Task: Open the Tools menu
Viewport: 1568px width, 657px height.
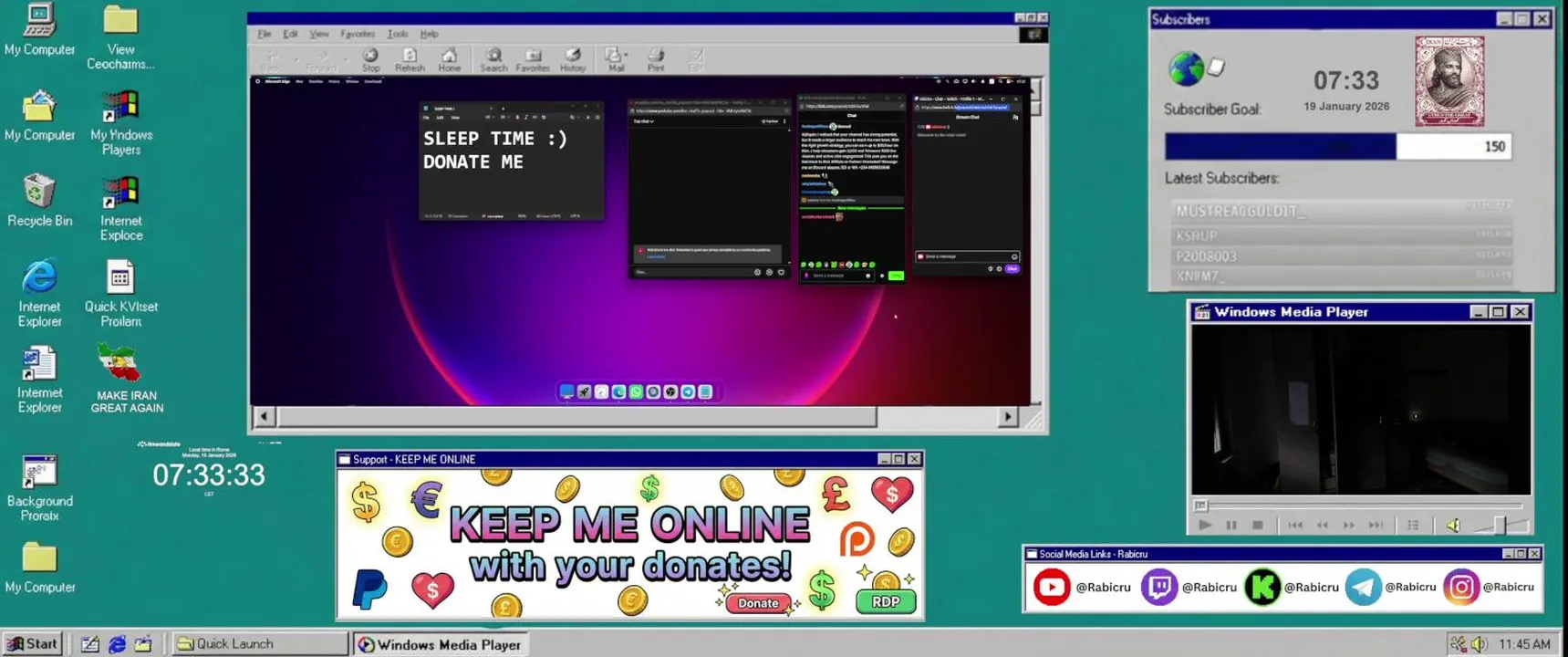Action: pyautogui.click(x=397, y=34)
